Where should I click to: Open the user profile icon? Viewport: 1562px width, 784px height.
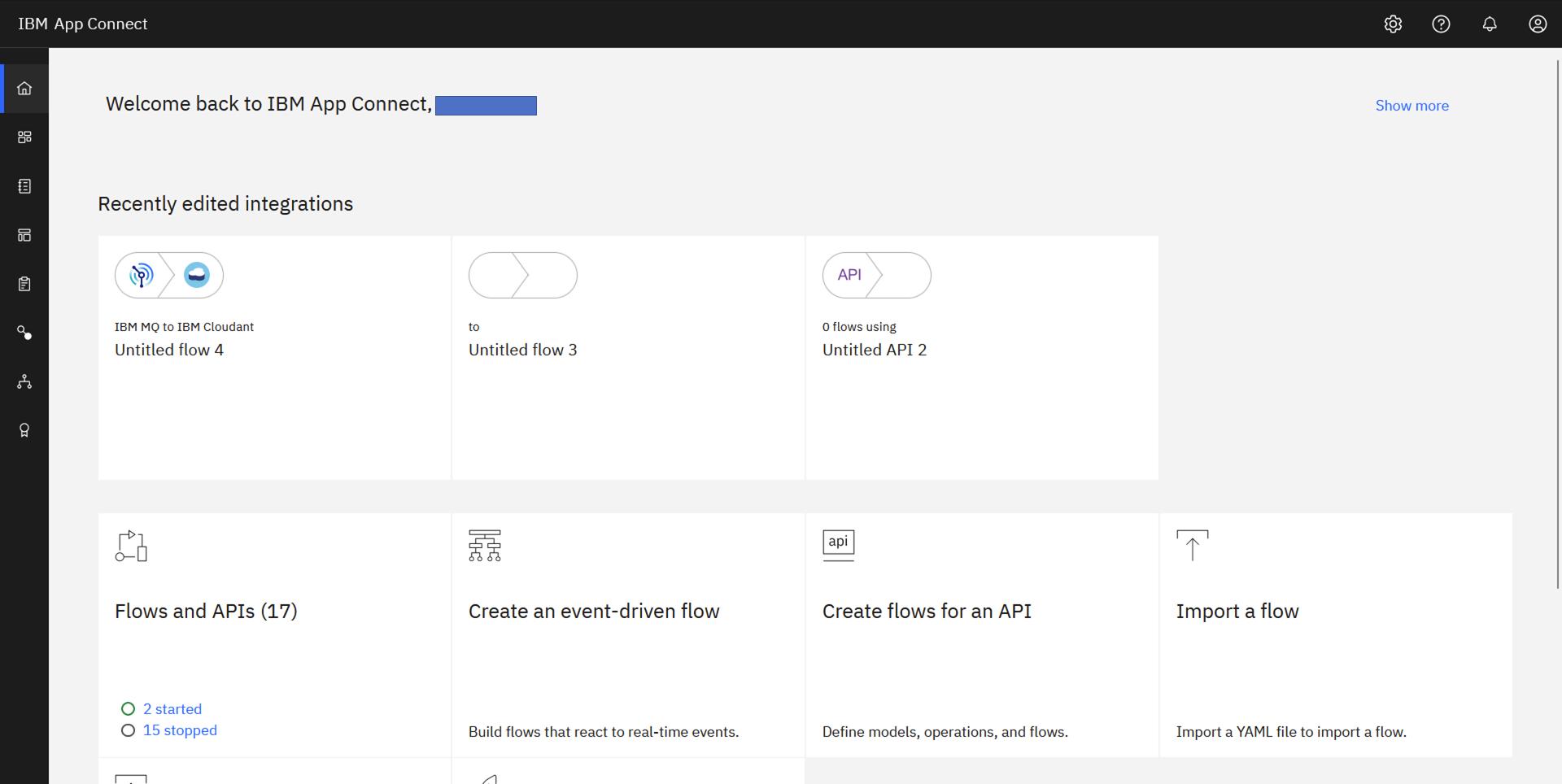click(x=1538, y=24)
